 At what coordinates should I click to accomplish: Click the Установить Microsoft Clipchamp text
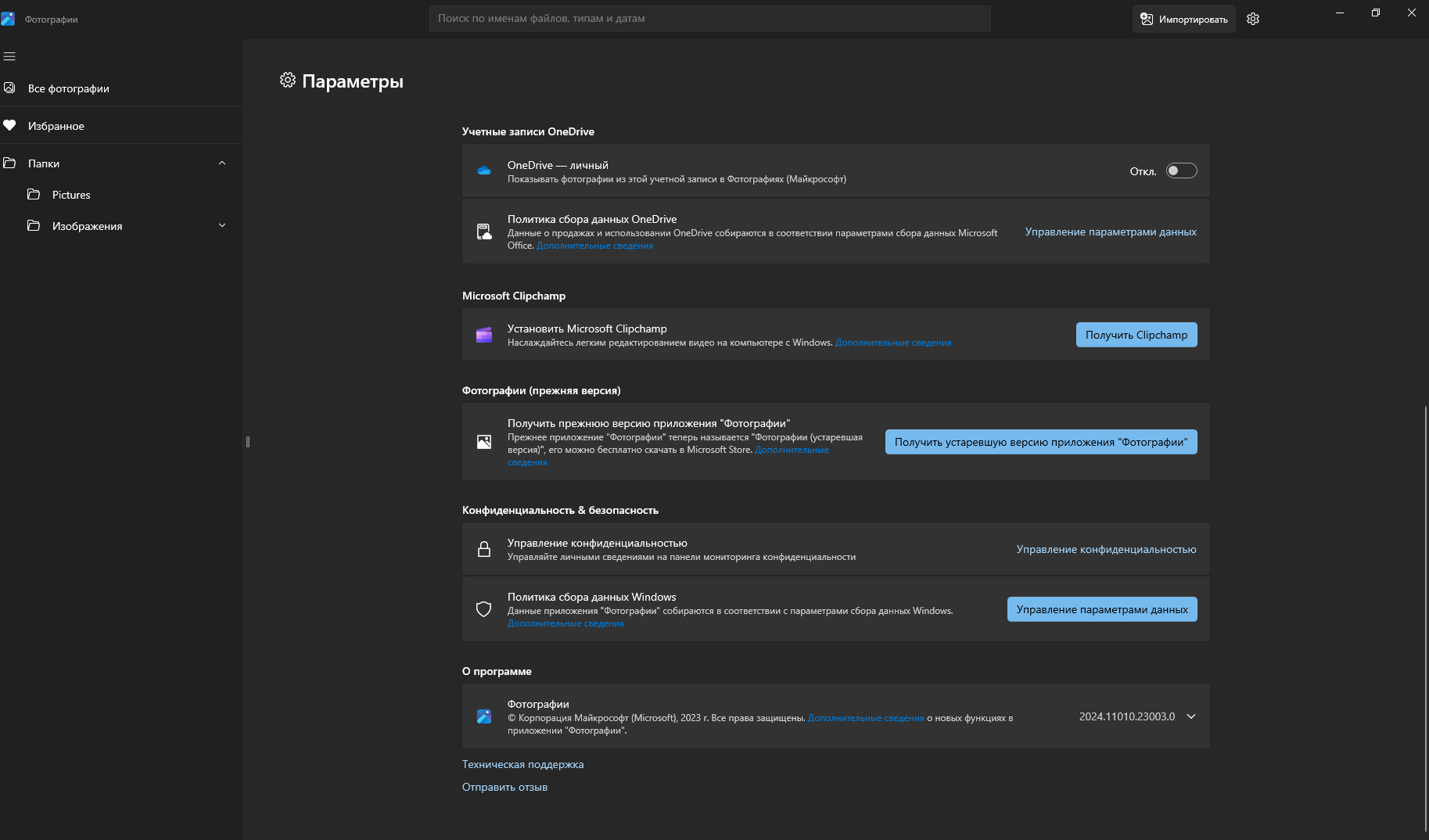pos(587,328)
